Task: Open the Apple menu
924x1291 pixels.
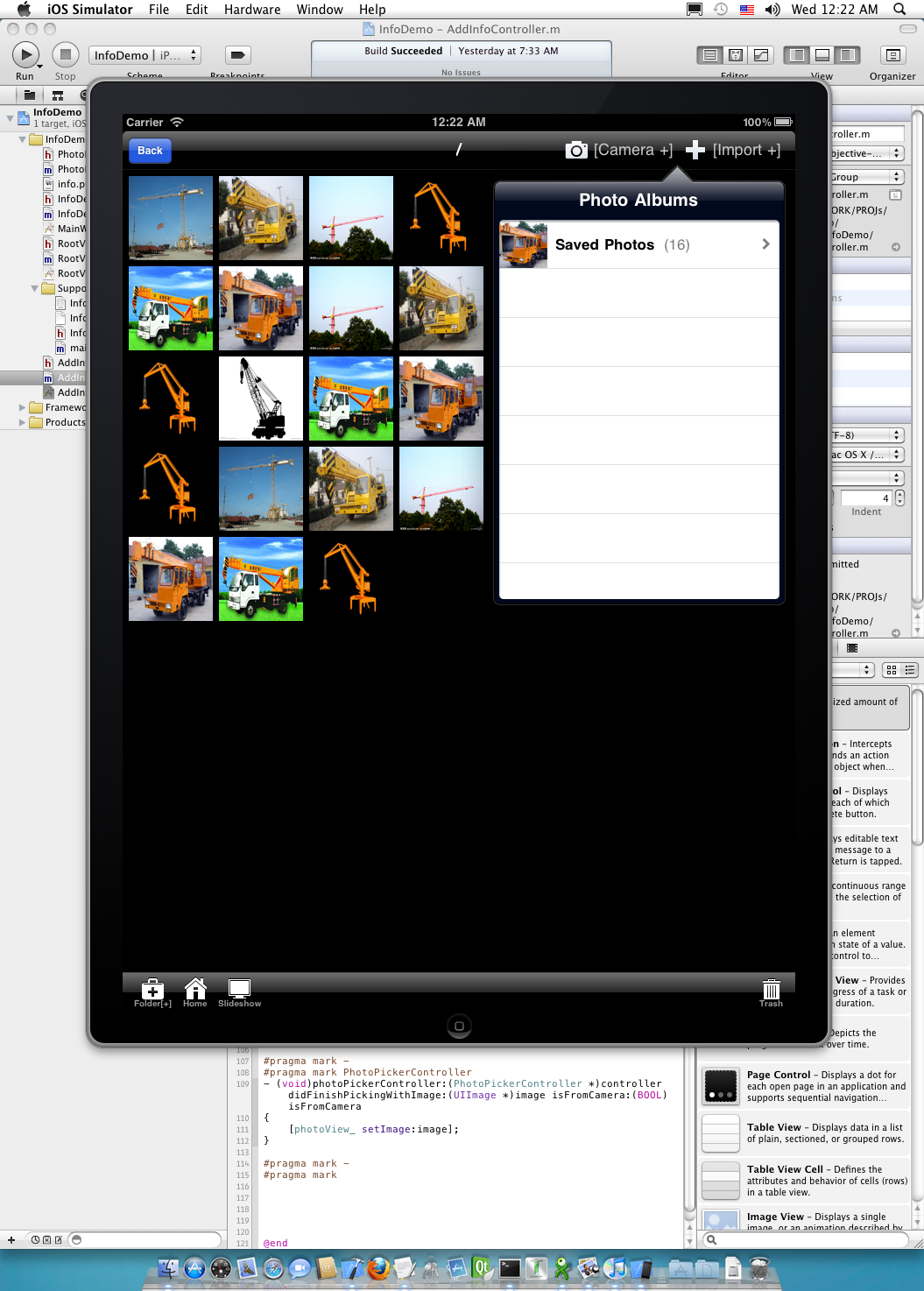Action: (24, 10)
